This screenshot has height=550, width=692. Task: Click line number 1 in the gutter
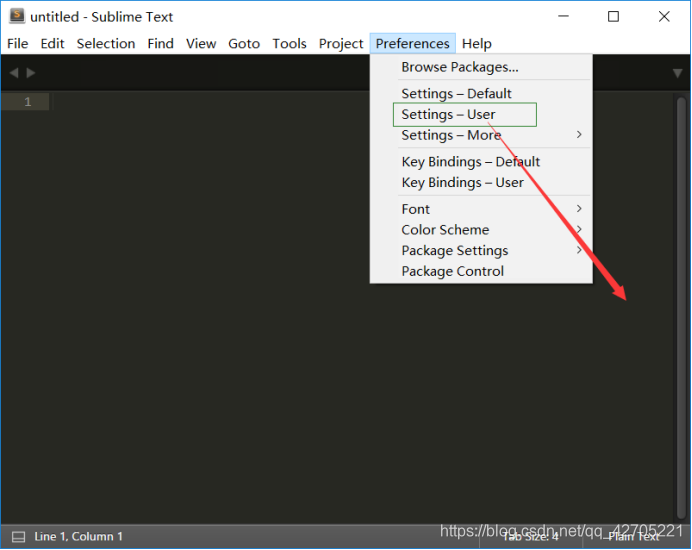[27, 102]
